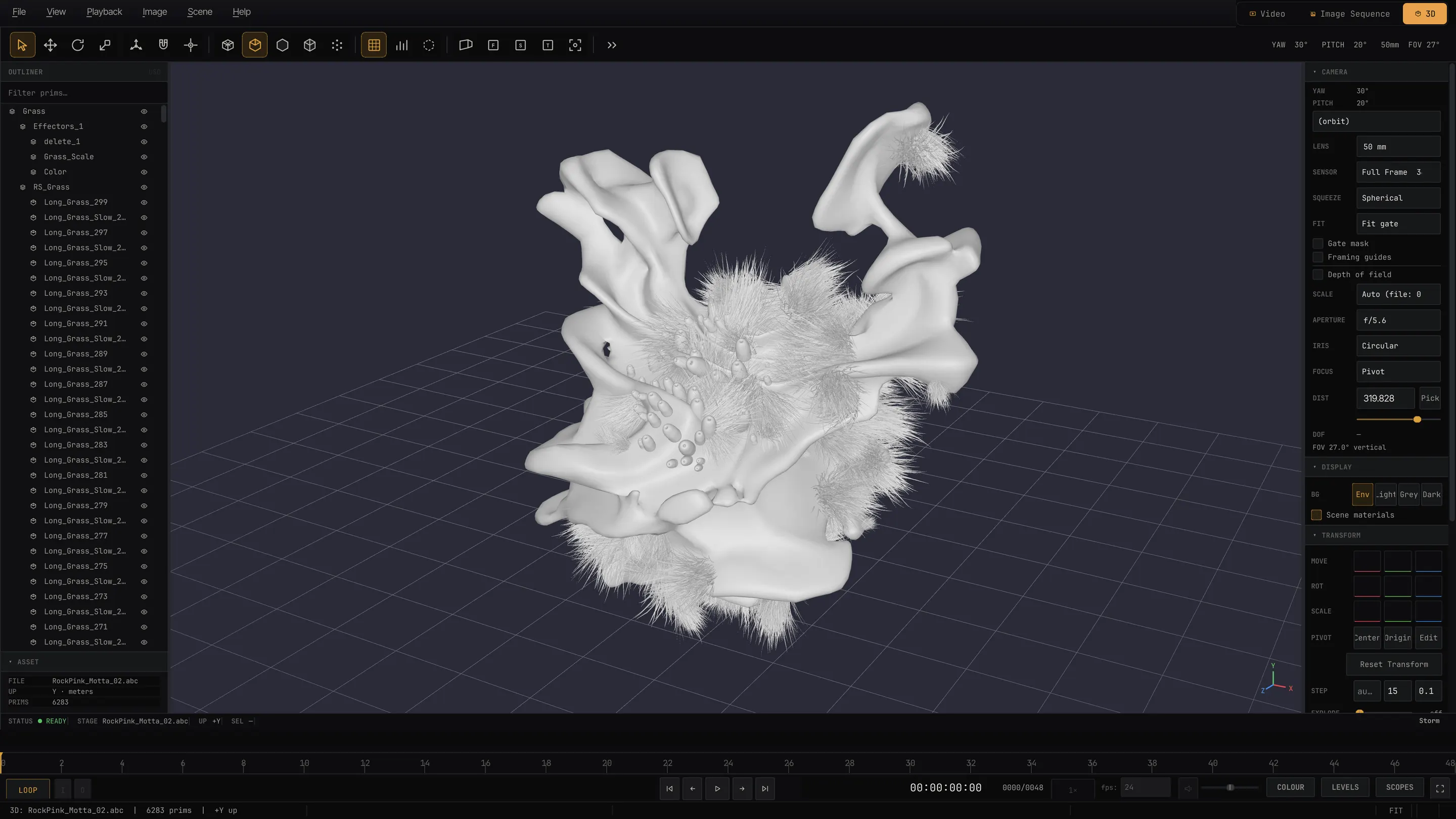The height and width of the screenshot is (819, 1456).
Task: Switch to Top view (T)
Action: pyautogui.click(x=548, y=45)
